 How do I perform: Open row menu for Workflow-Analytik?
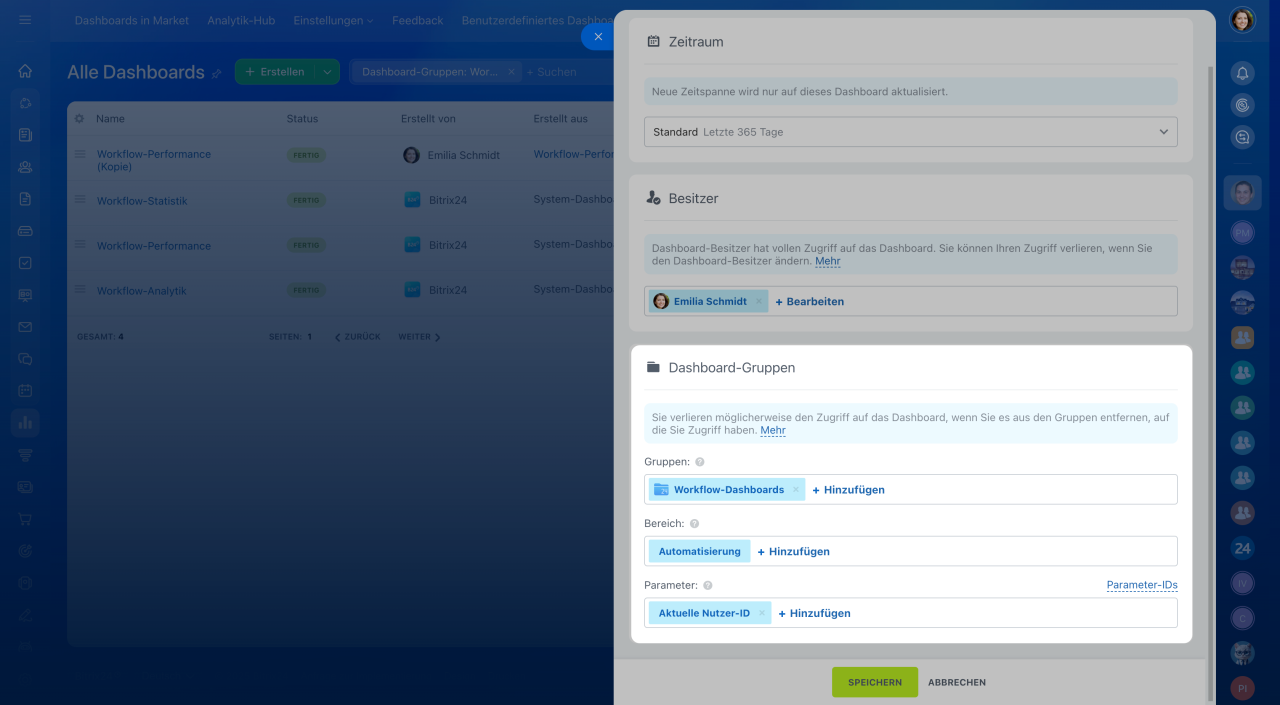coord(79,290)
